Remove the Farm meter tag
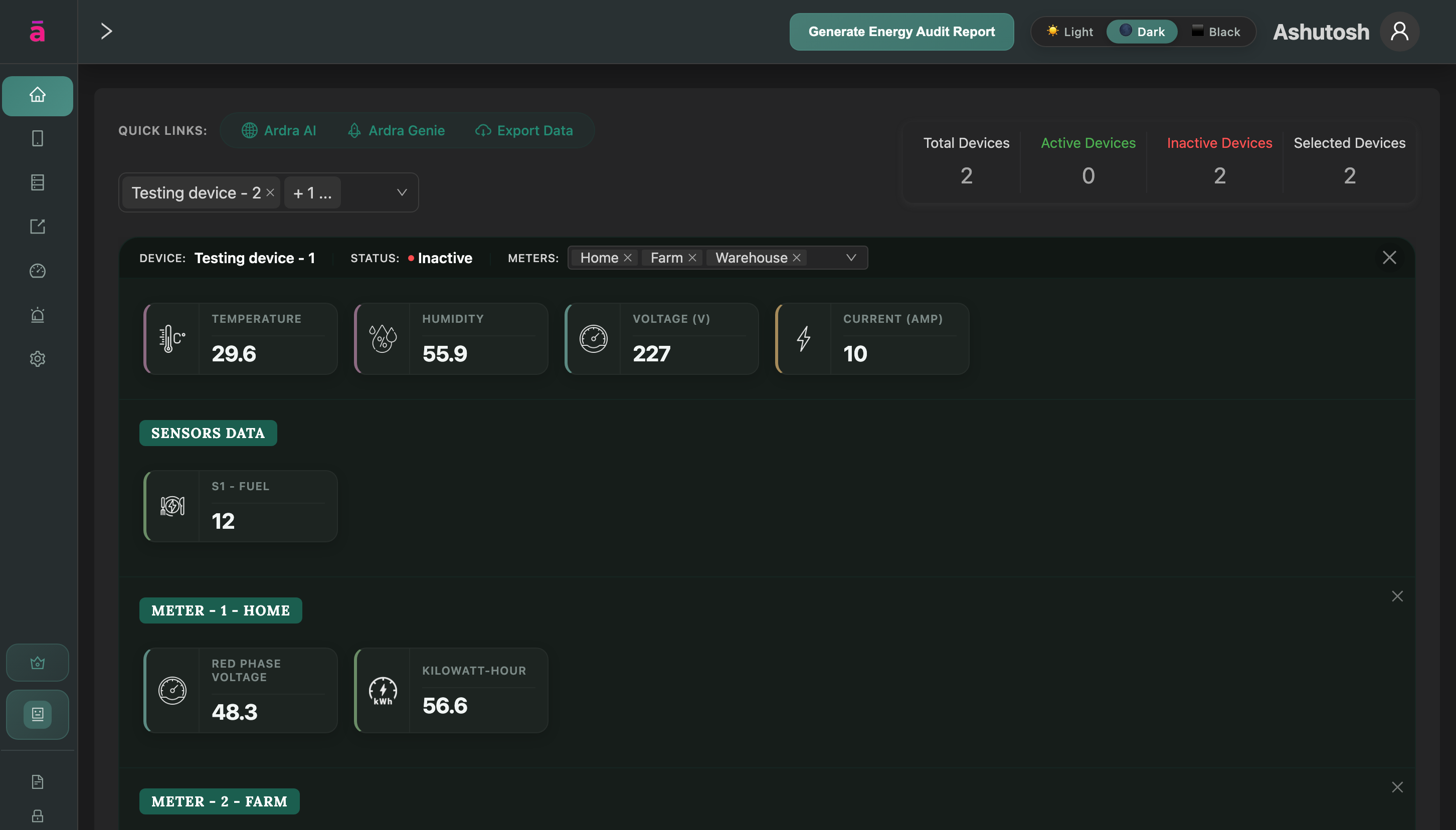Image resolution: width=1456 pixels, height=830 pixels. click(x=693, y=258)
